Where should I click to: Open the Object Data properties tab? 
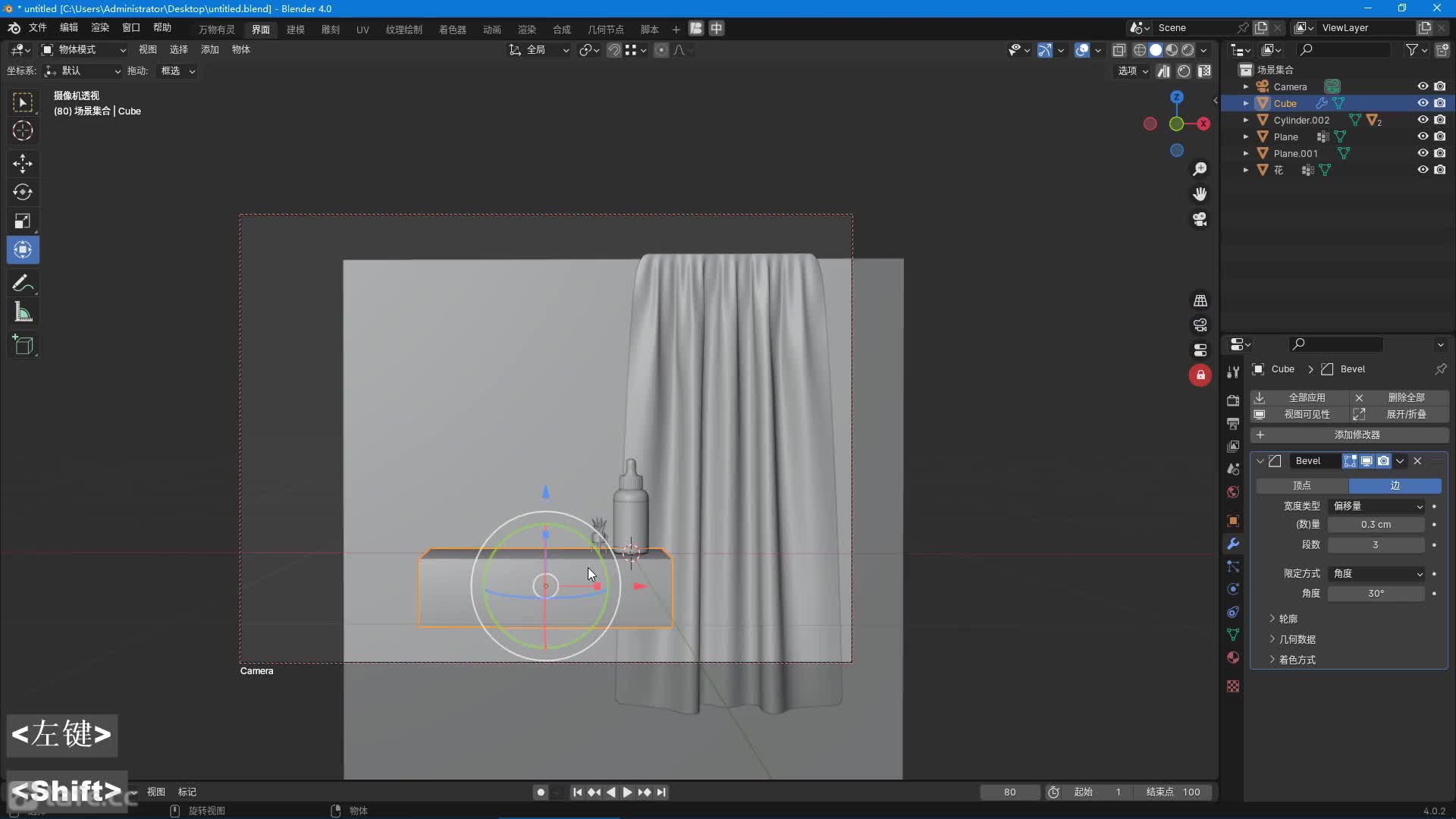coord(1233,635)
